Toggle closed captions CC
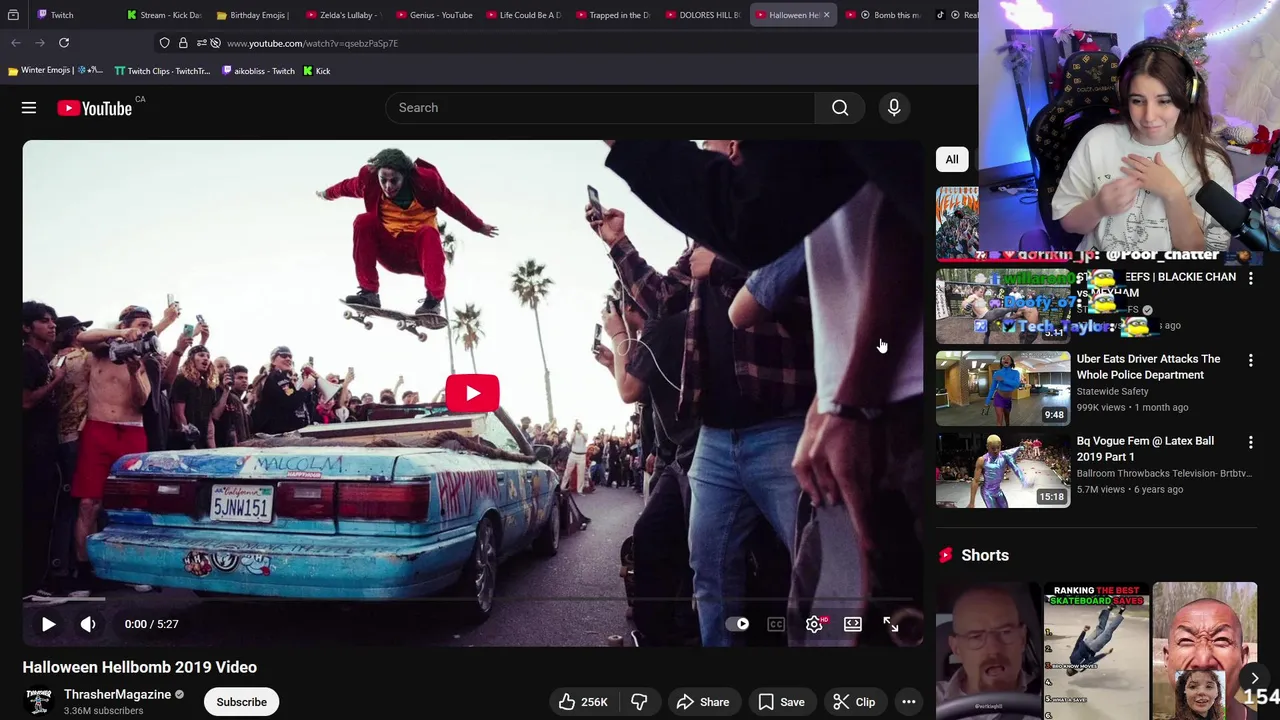This screenshot has height=720, width=1280. pyautogui.click(x=776, y=624)
